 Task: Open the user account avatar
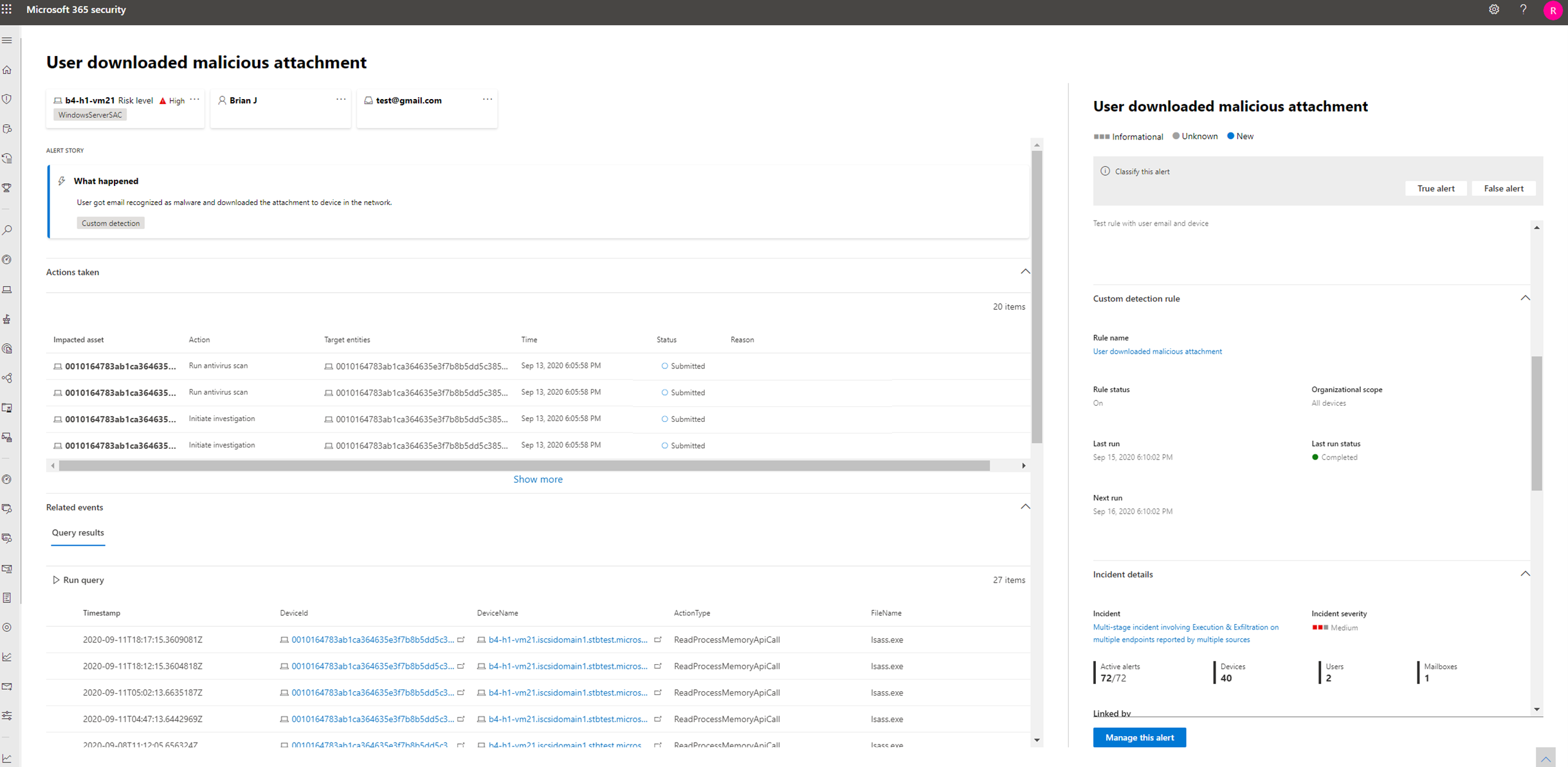pos(1553,10)
